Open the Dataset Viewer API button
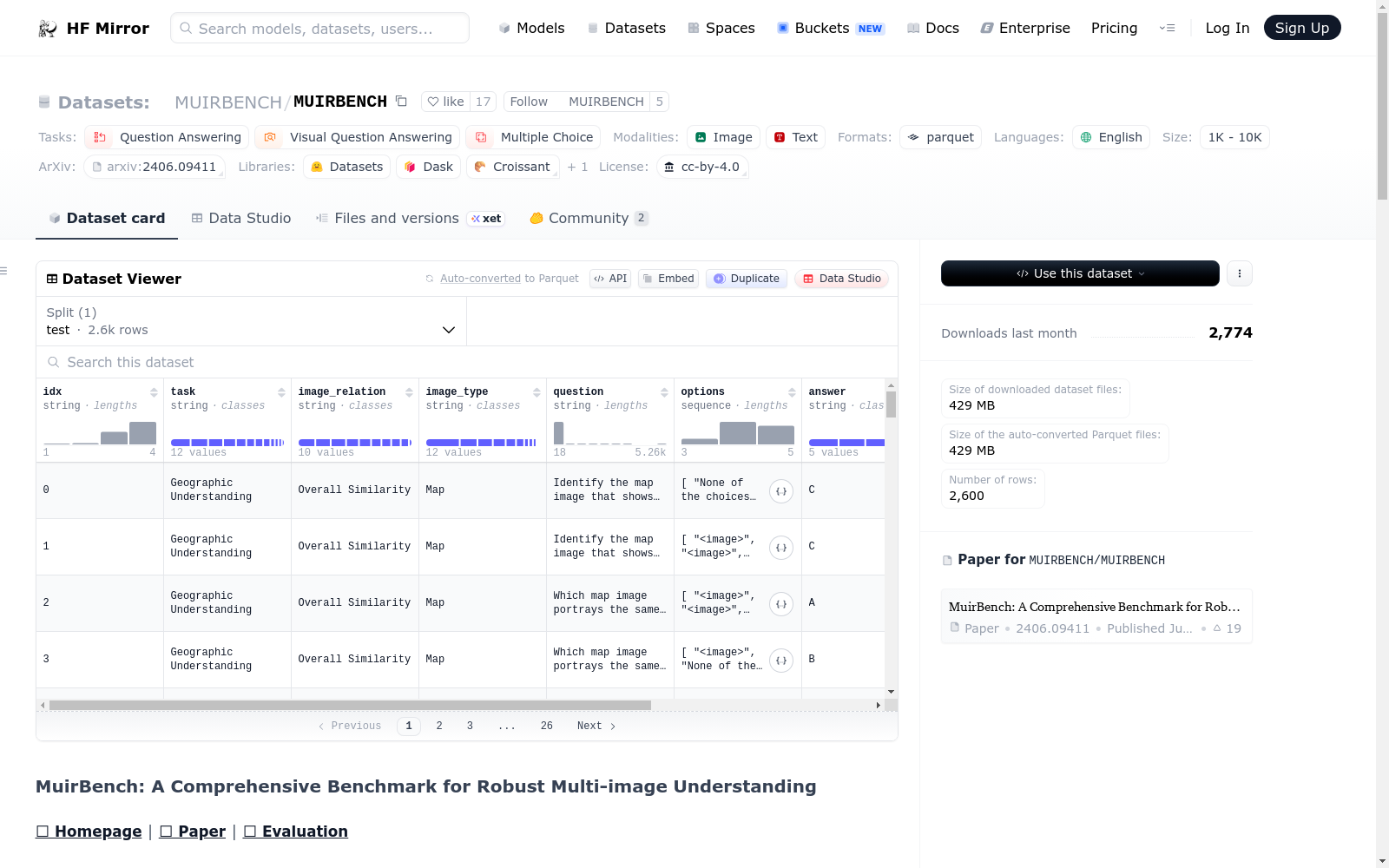 tap(610, 279)
